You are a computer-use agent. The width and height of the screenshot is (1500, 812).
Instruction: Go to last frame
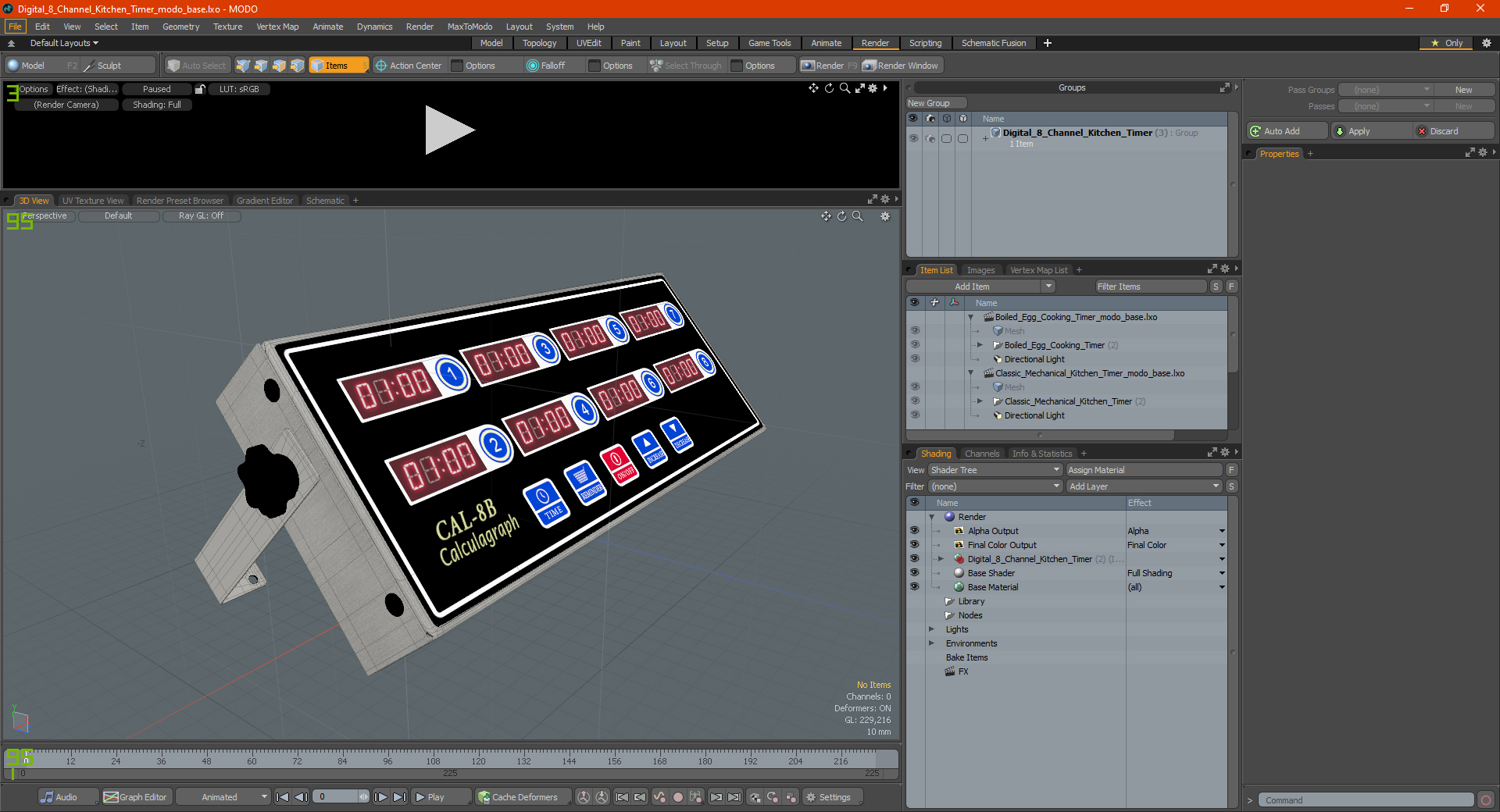point(399,797)
